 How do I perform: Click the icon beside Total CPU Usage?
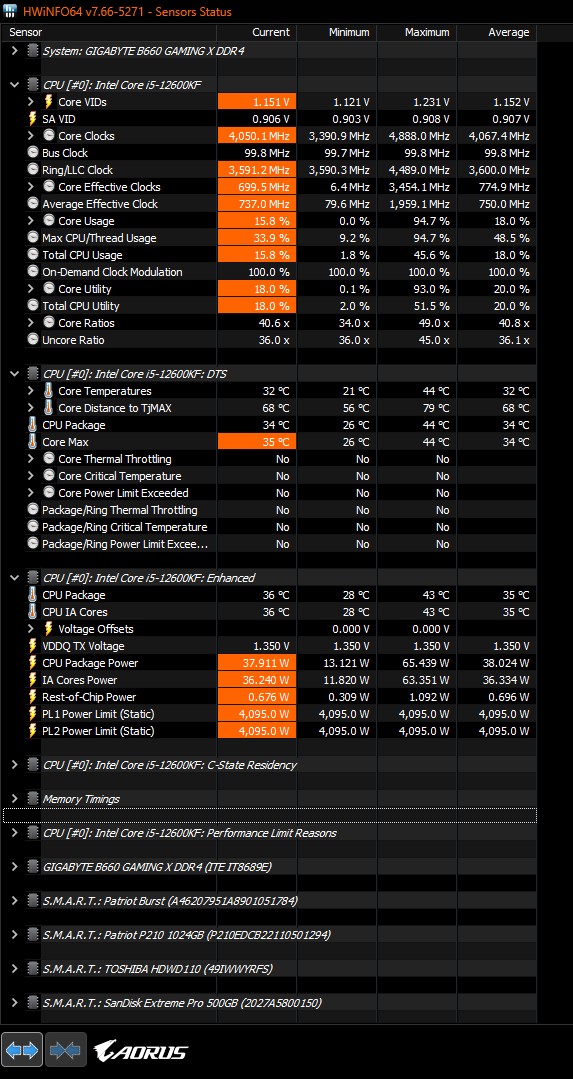[32, 255]
